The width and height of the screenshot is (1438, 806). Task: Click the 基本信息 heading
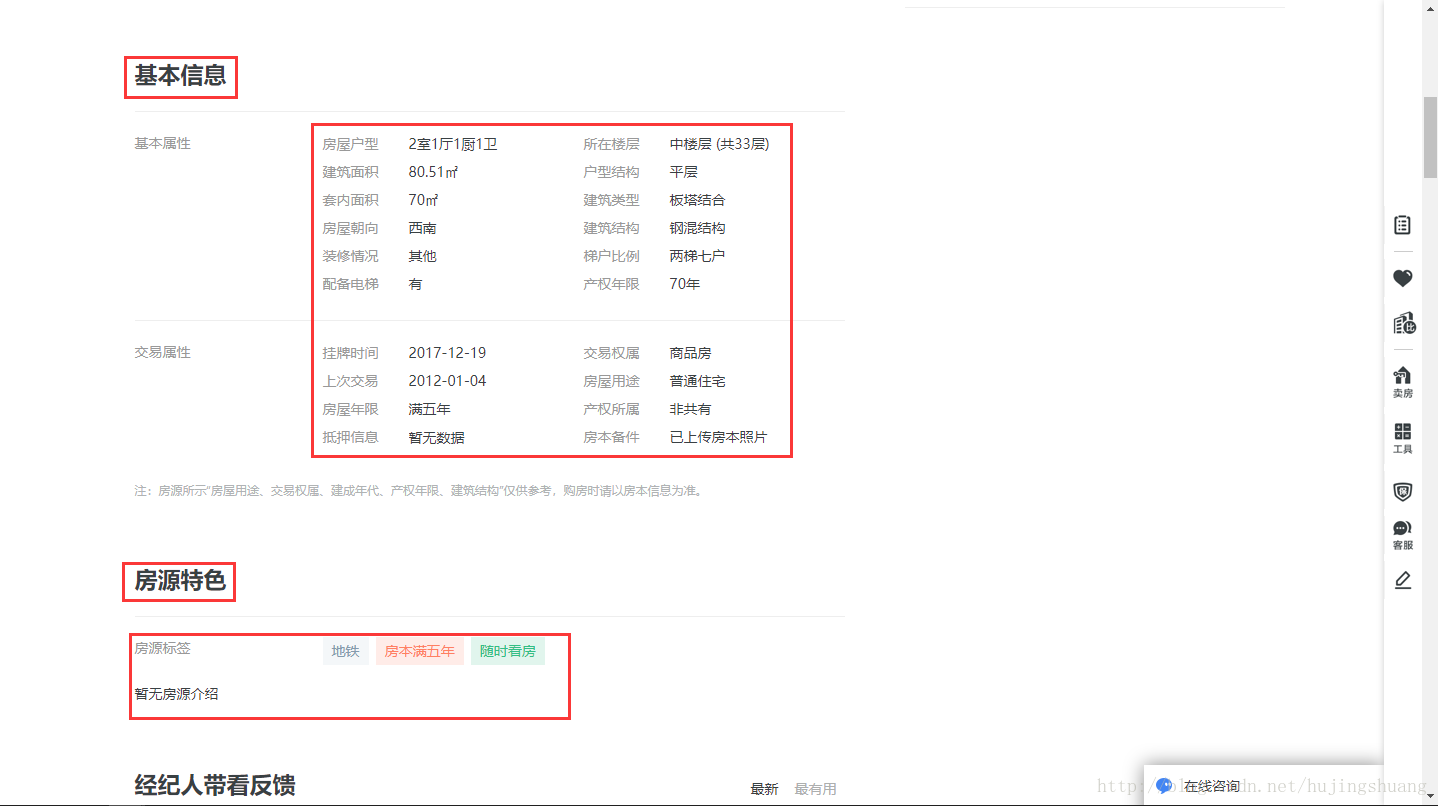pyautogui.click(x=181, y=76)
